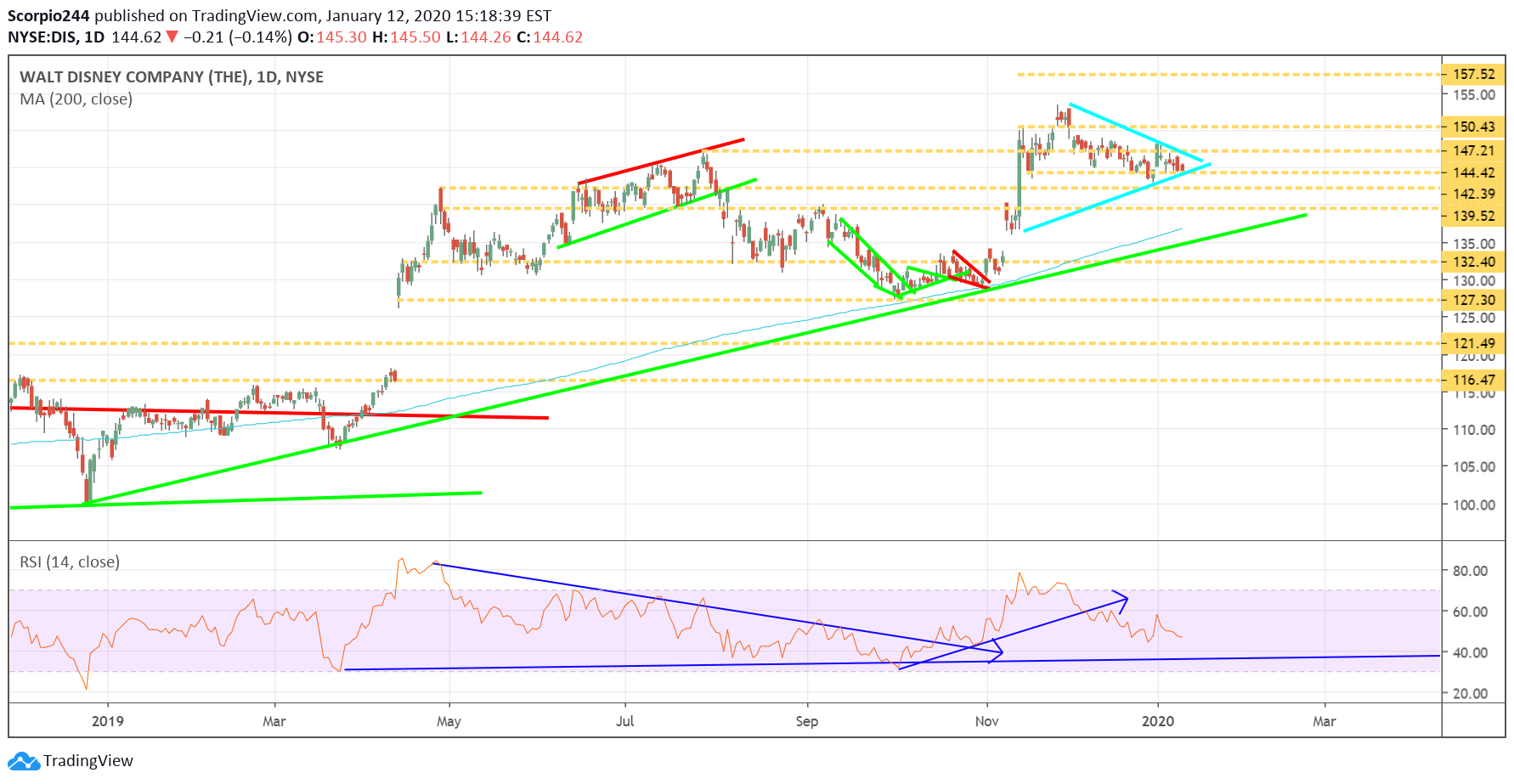
Task: Select the RSI (14, close) indicator label
Action: point(70,562)
